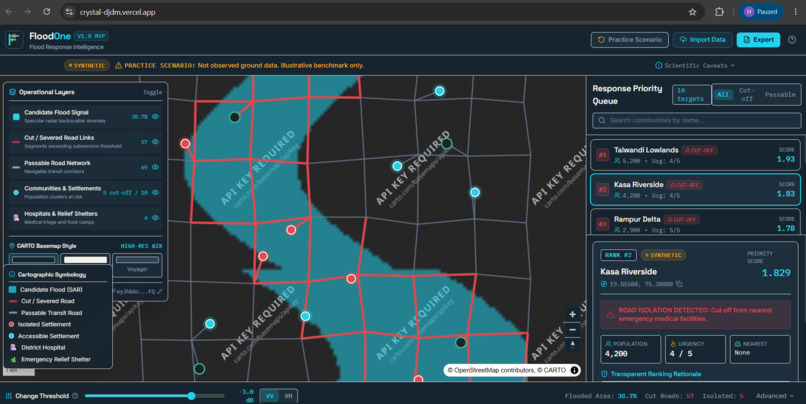
Task: Toggle Communities & Settlements visibility
Action: pyautogui.click(x=155, y=193)
